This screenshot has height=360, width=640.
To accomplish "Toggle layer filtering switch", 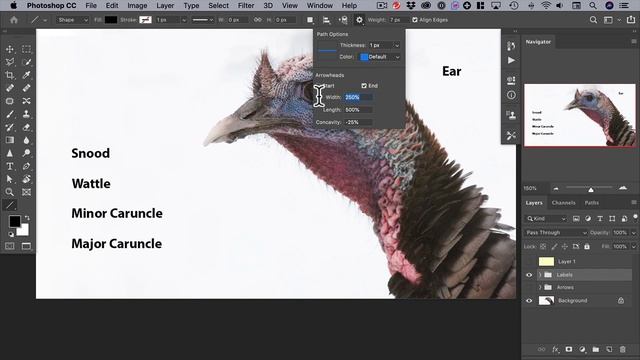I will (635, 218).
